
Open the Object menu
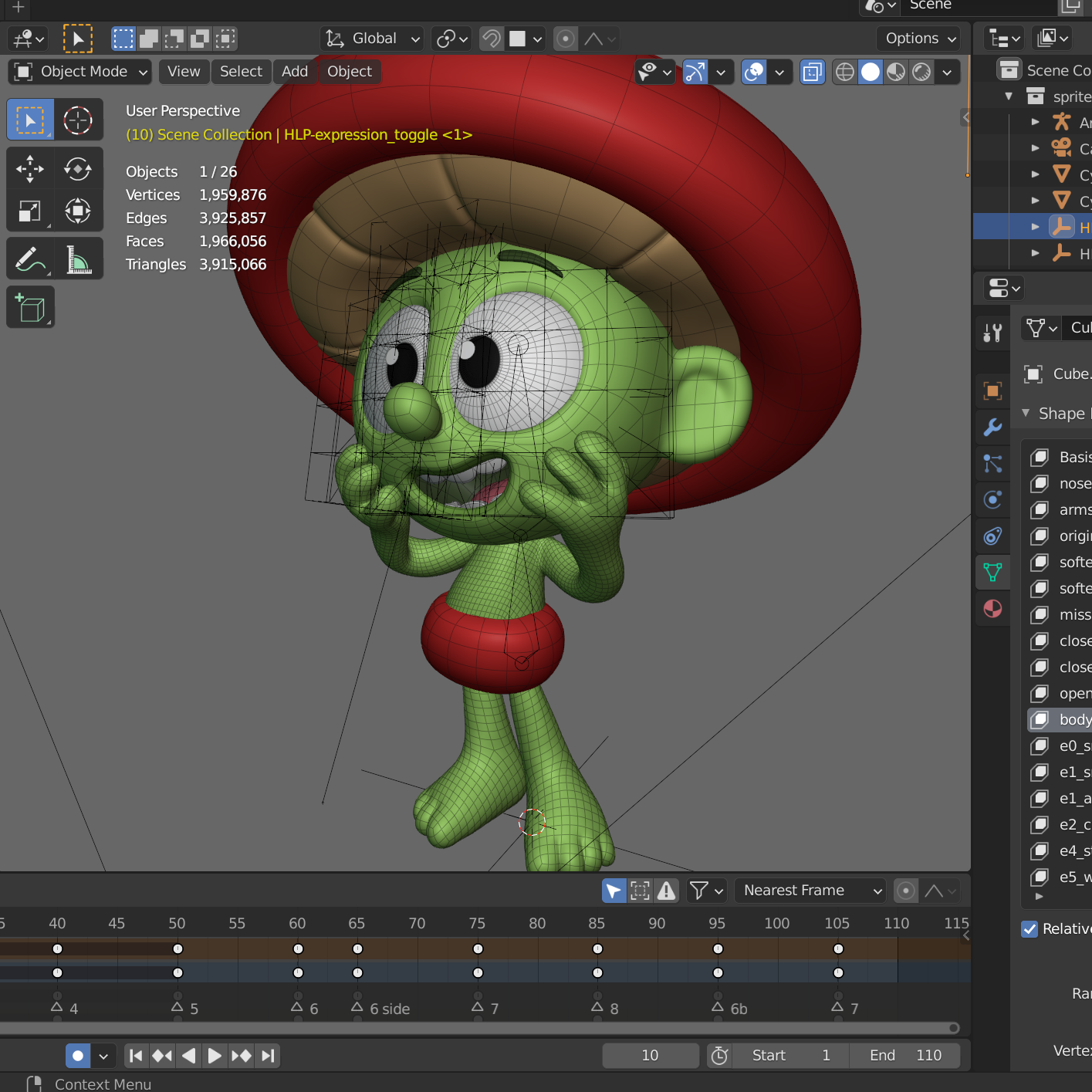(x=350, y=72)
